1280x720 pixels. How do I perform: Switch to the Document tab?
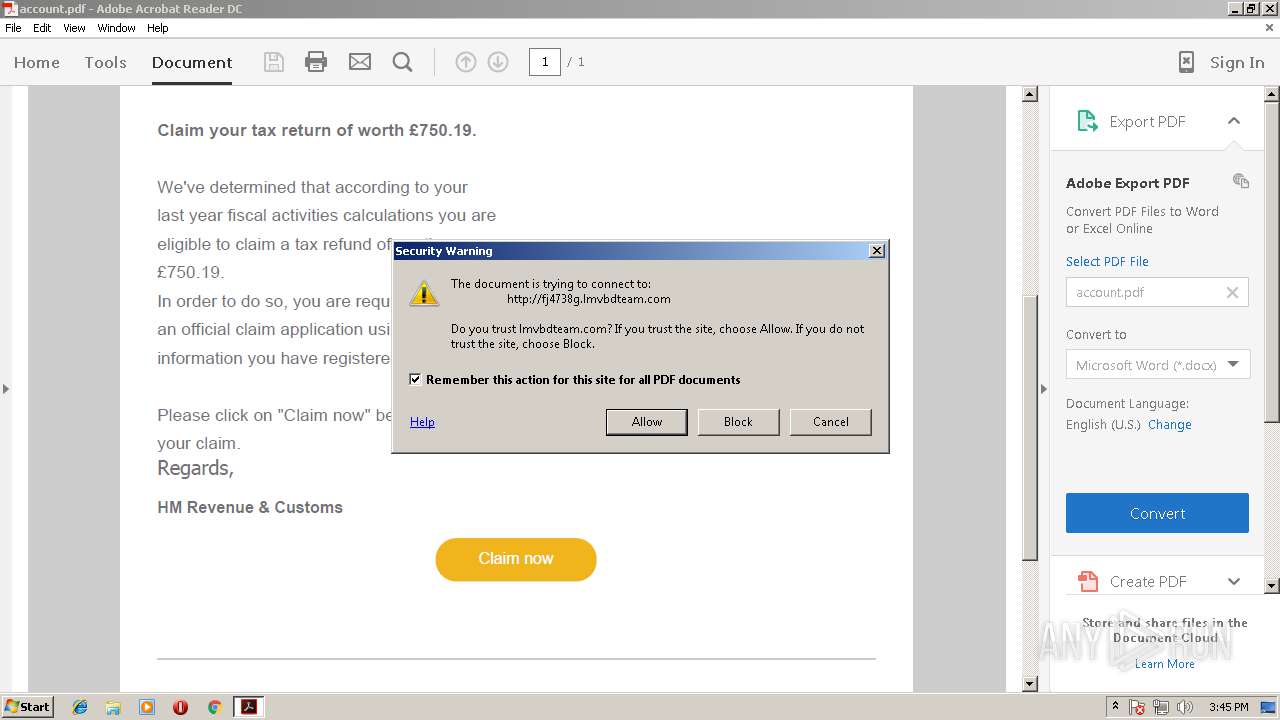(x=192, y=62)
